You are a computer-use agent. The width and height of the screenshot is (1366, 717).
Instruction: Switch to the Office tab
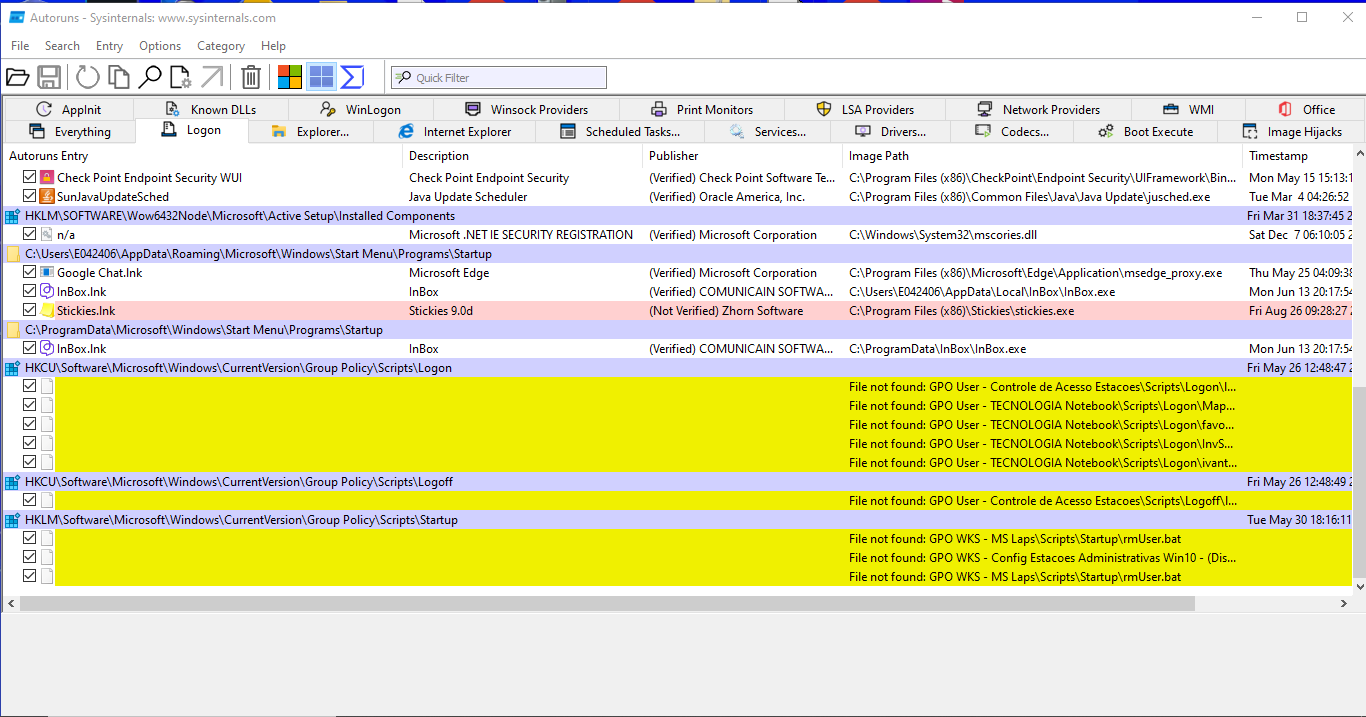1306,110
